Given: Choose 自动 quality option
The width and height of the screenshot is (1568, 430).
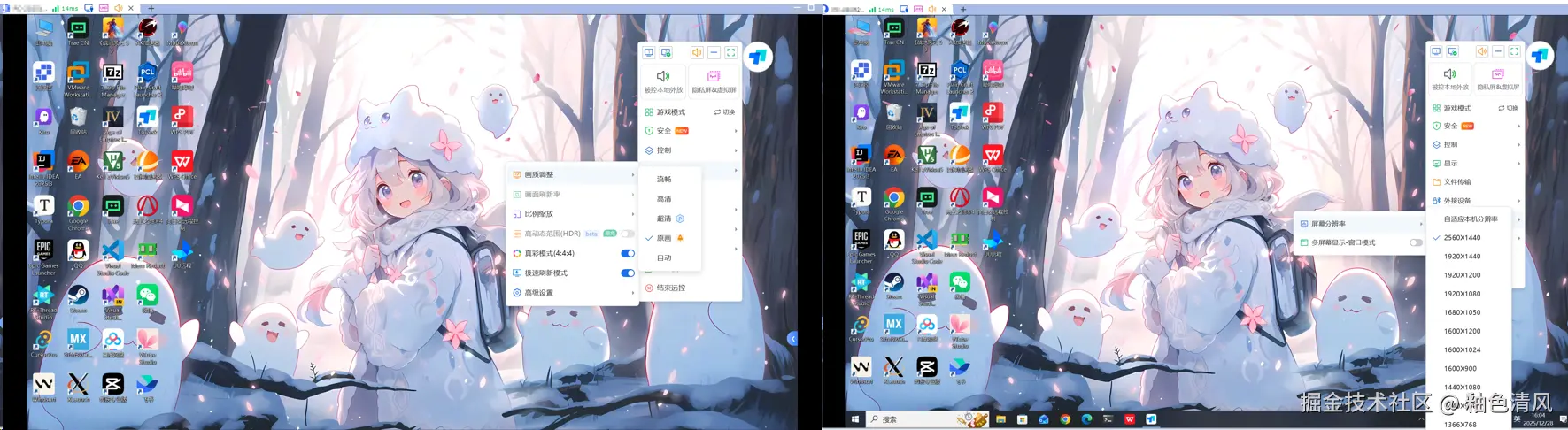Looking at the screenshot, I should point(670,257).
